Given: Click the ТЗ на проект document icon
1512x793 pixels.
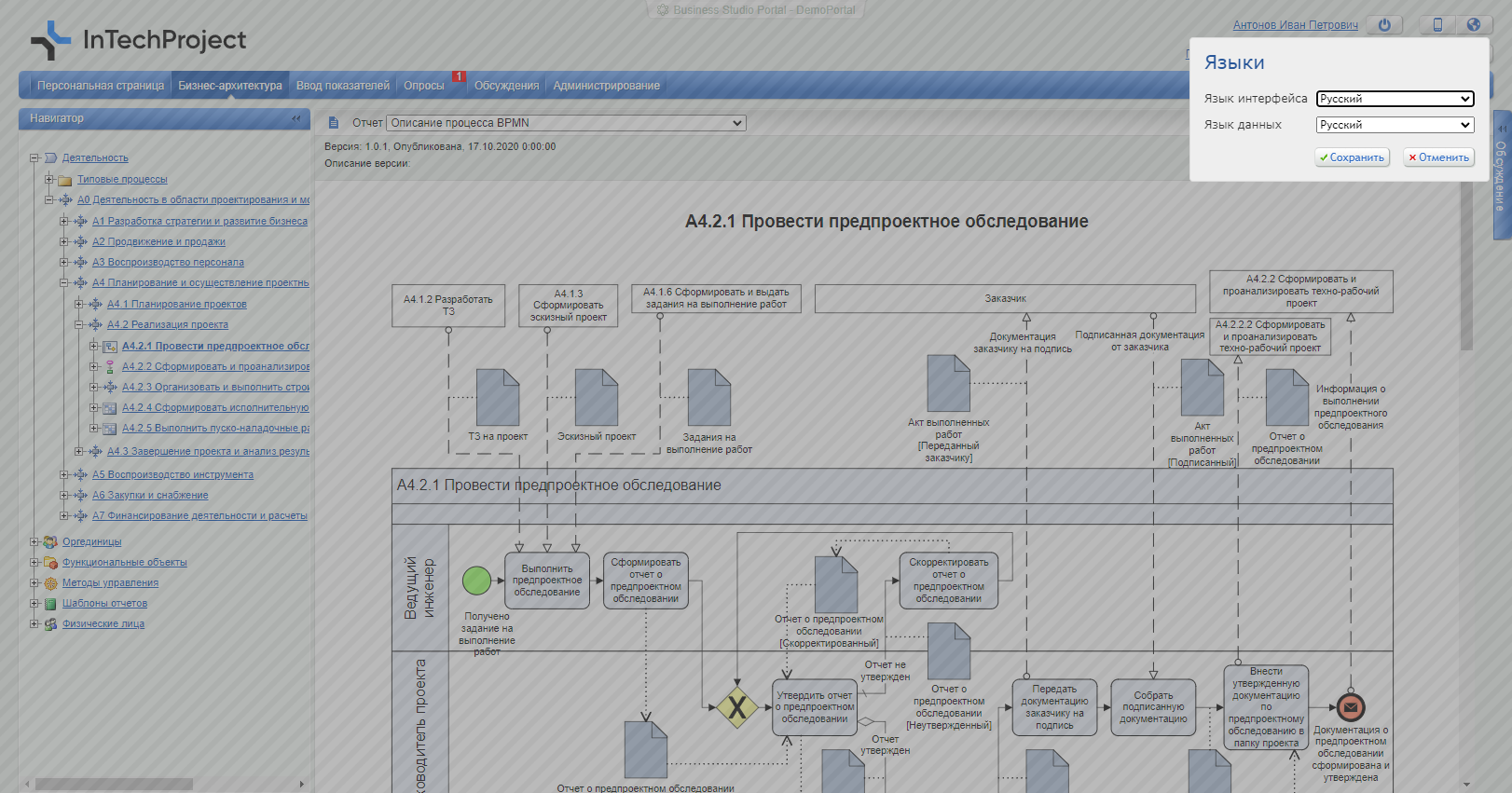Looking at the screenshot, I should coord(498,398).
